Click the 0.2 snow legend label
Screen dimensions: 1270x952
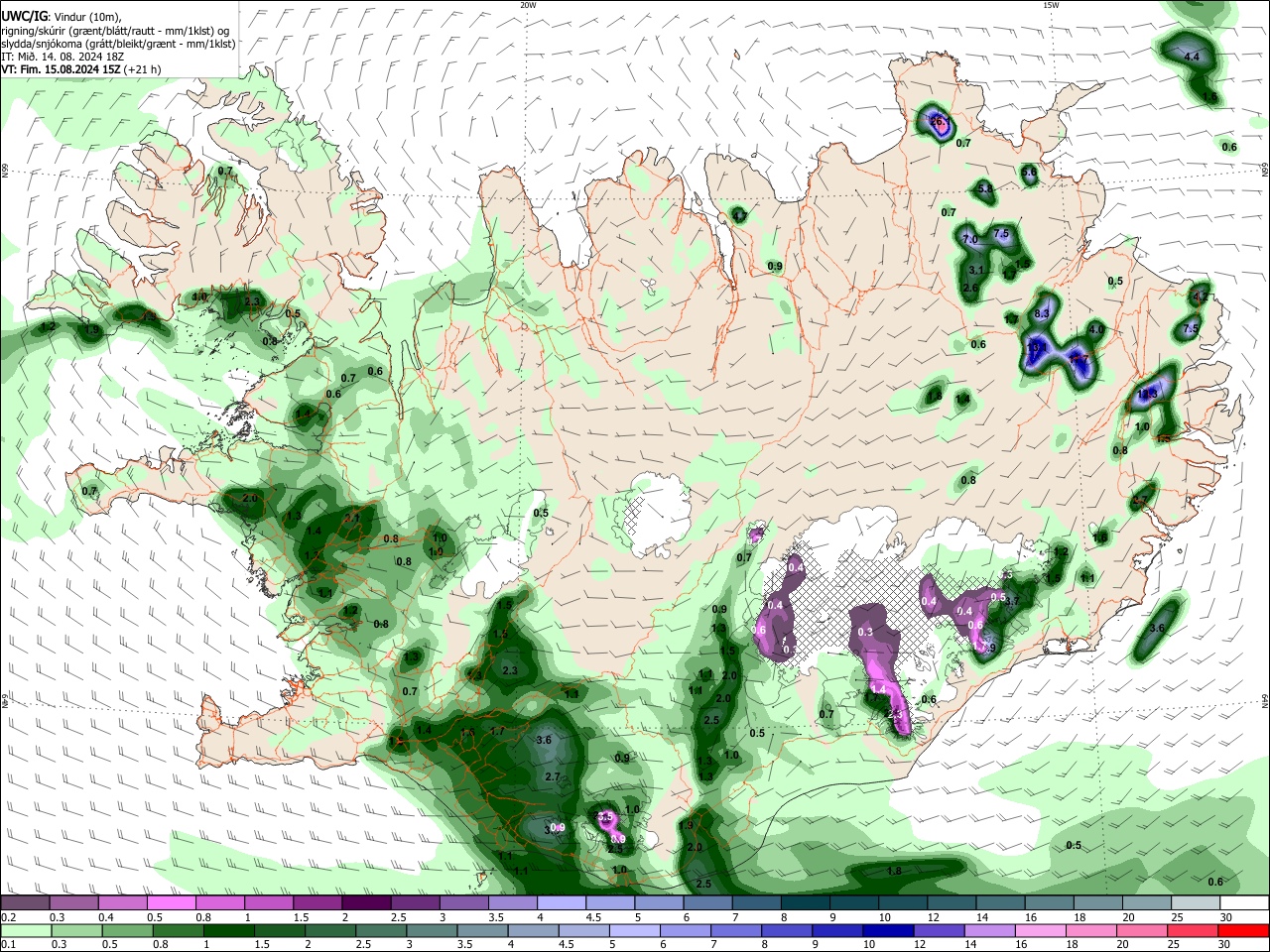click(x=8, y=917)
